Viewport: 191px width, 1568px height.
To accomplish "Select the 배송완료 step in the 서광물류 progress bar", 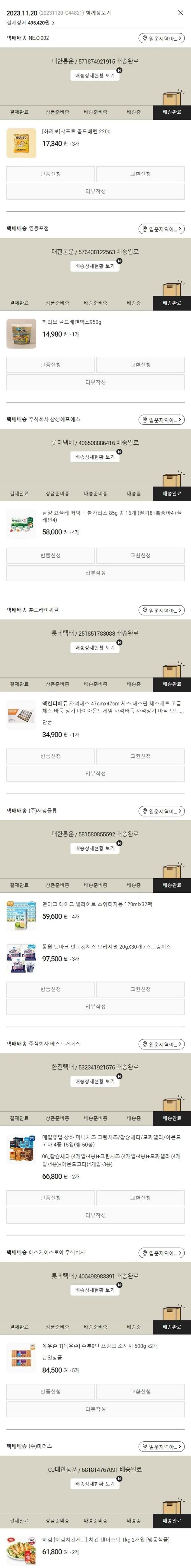I will click(172, 885).
